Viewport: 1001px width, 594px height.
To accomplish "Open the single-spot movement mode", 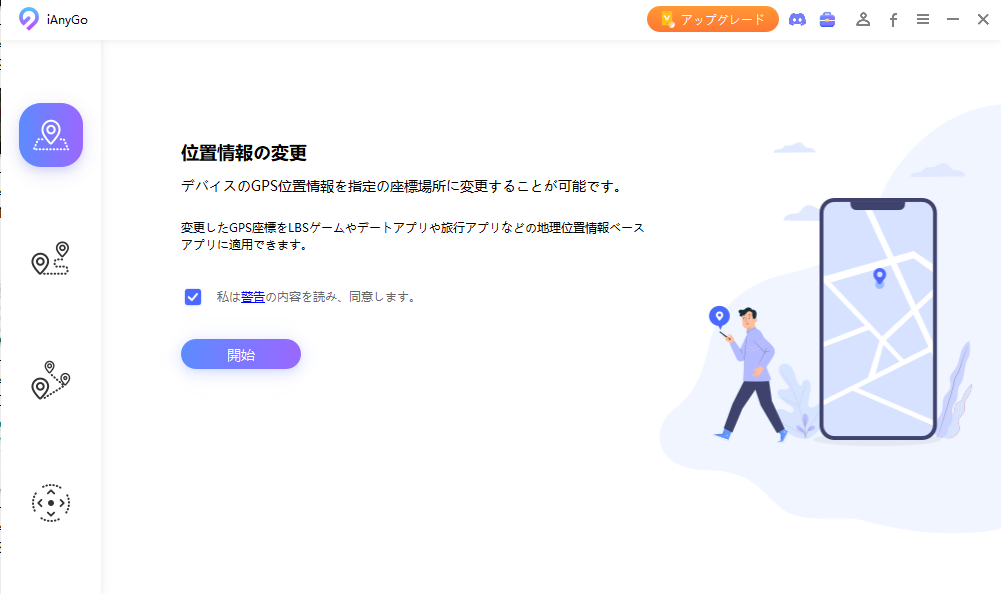I will pyautogui.click(x=50, y=259).
